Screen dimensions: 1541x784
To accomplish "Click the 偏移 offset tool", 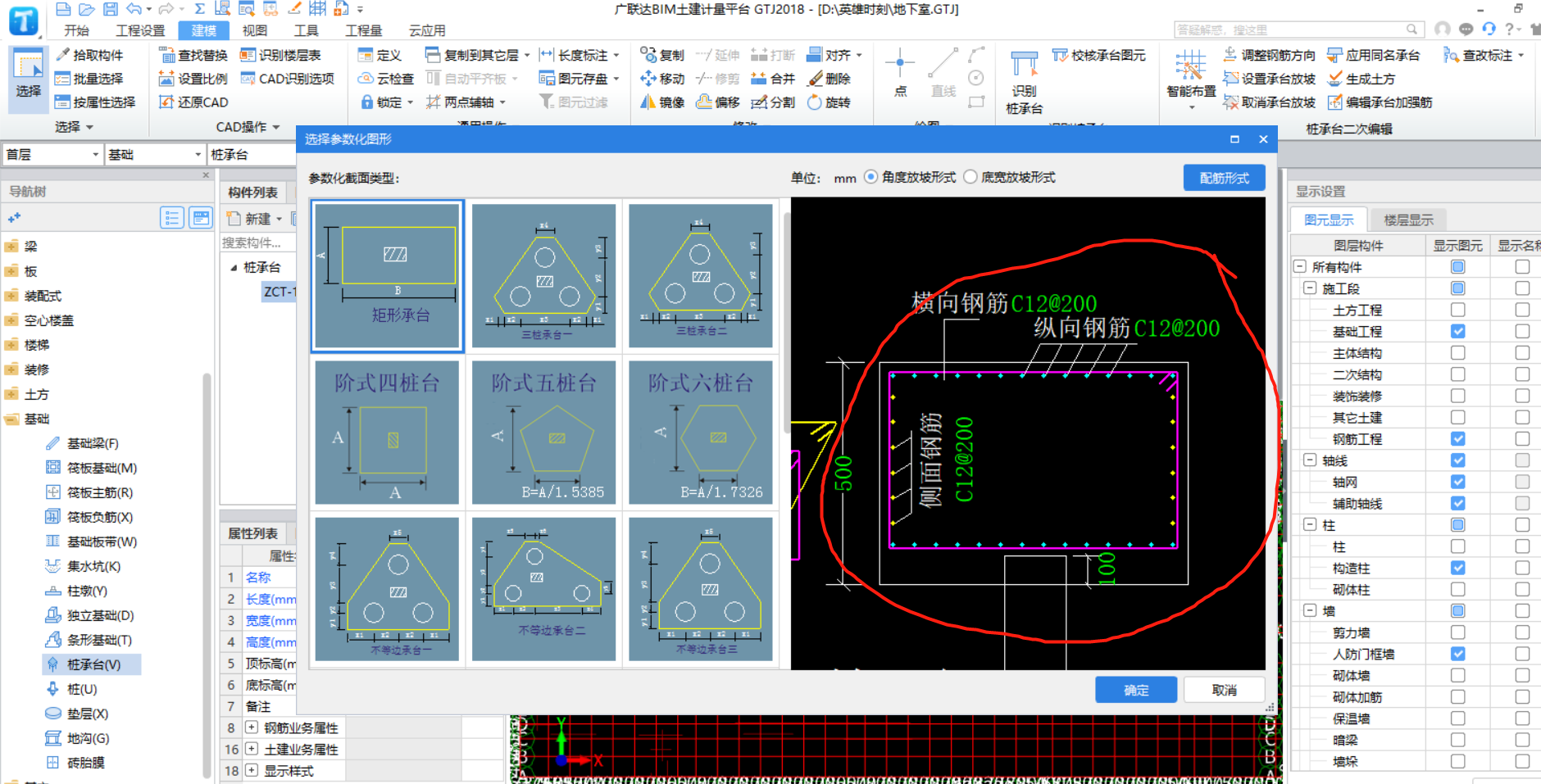I will point(717,102).
